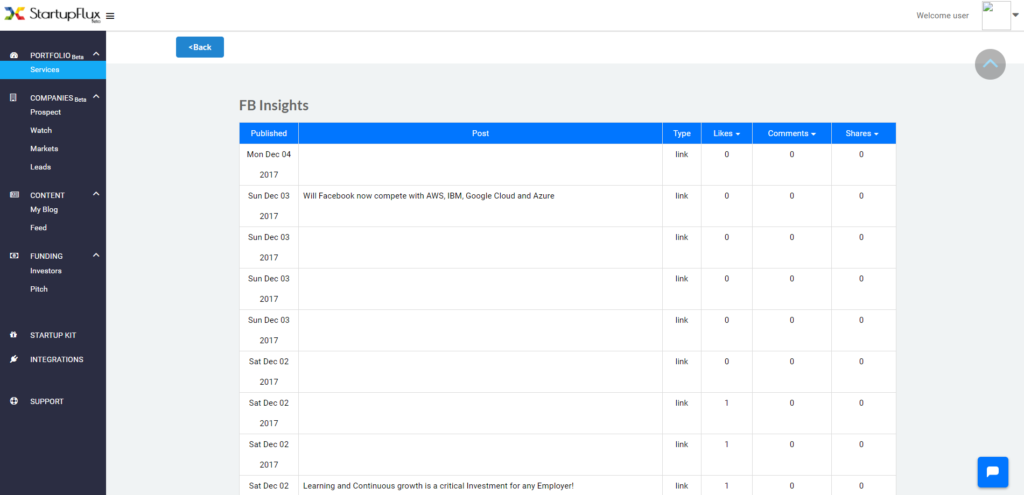Sort the table by Shares
The image size is (1024, 495).
point(861,133)
